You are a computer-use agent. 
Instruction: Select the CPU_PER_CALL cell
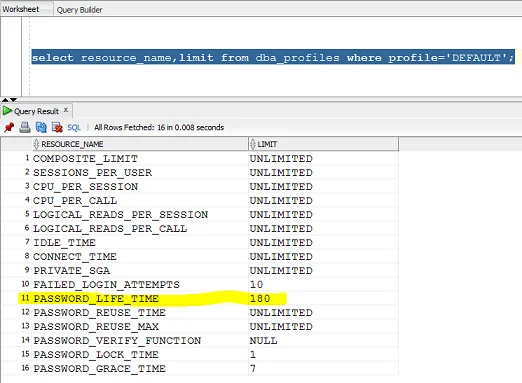coord(140,201)
